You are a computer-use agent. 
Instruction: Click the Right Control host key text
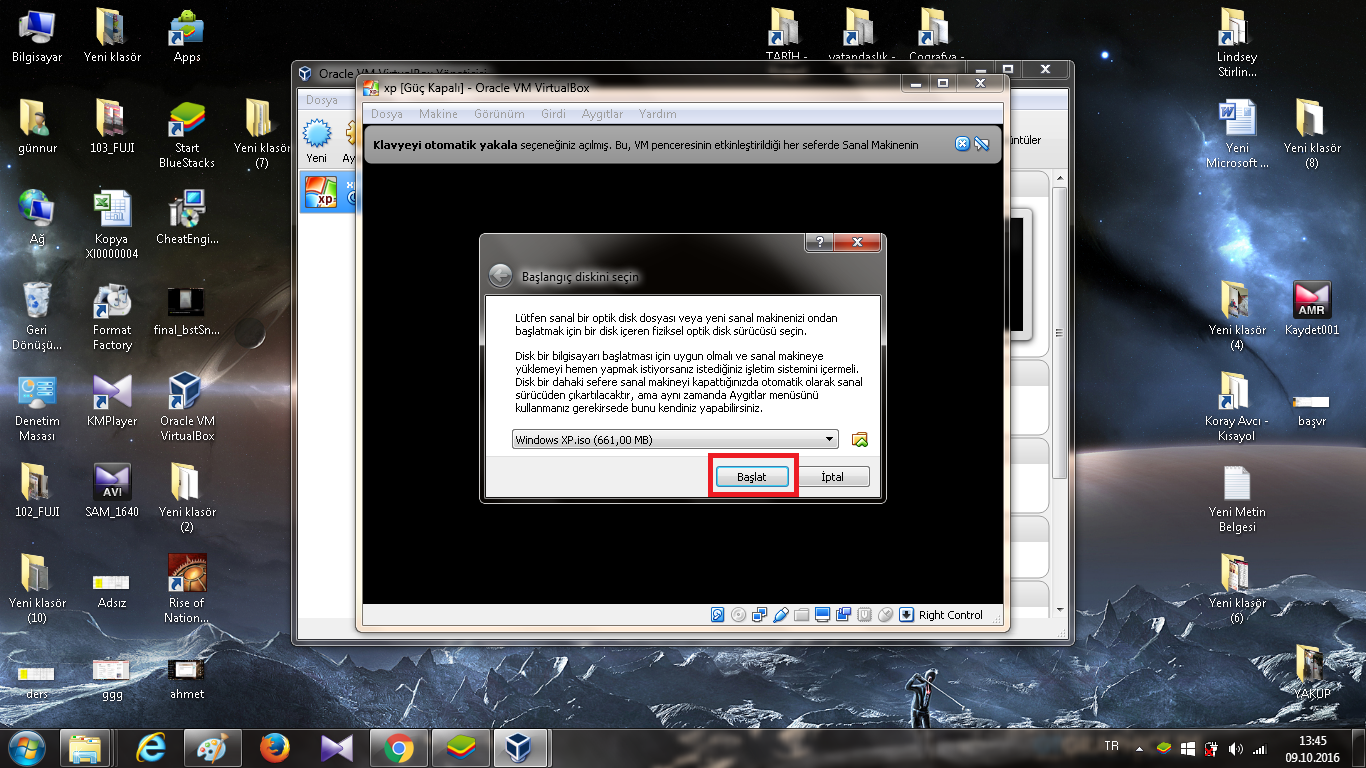tap(951, 615)
